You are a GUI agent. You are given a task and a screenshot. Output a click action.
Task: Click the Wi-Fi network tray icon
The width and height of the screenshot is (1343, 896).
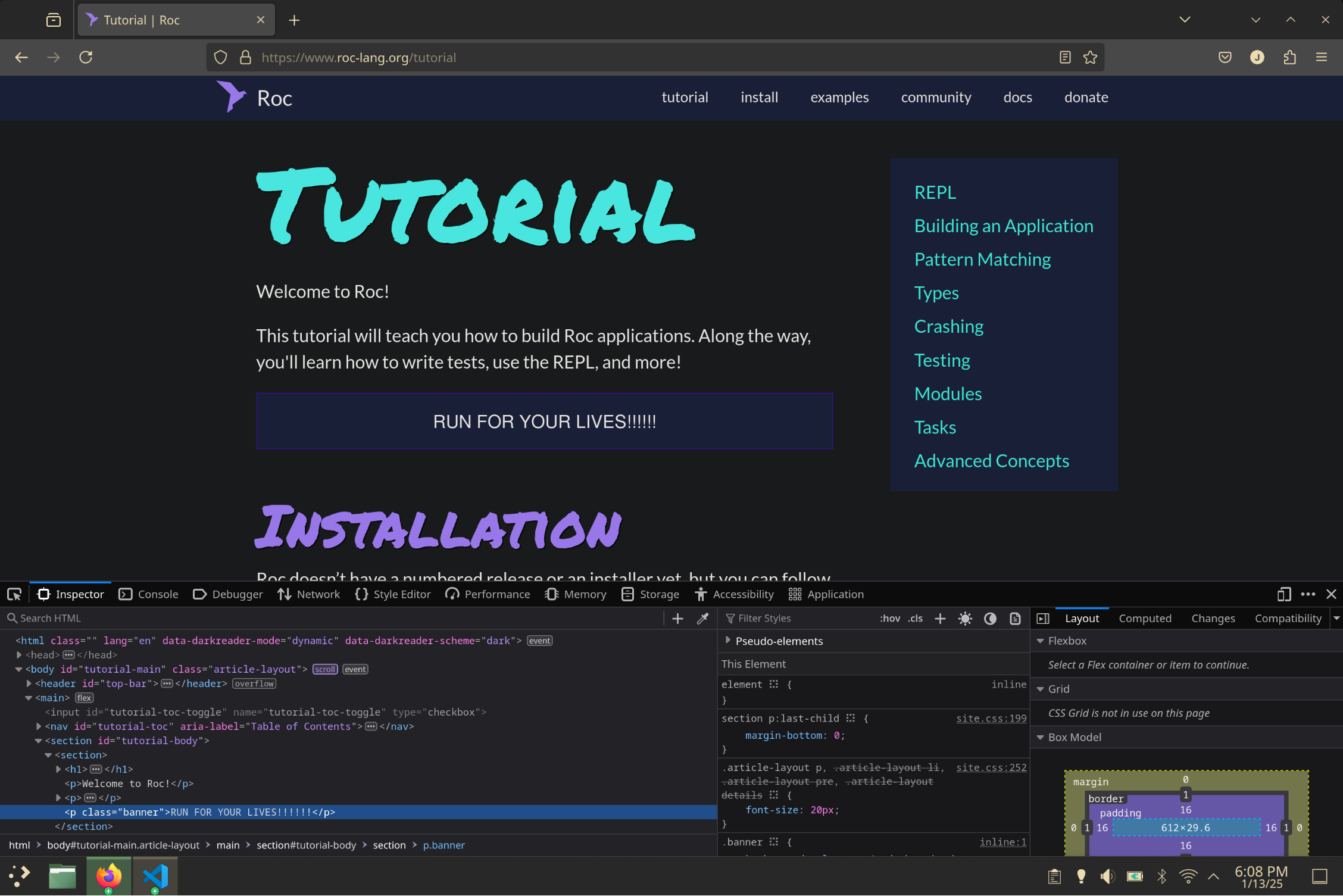click(x=1188, y=876)
